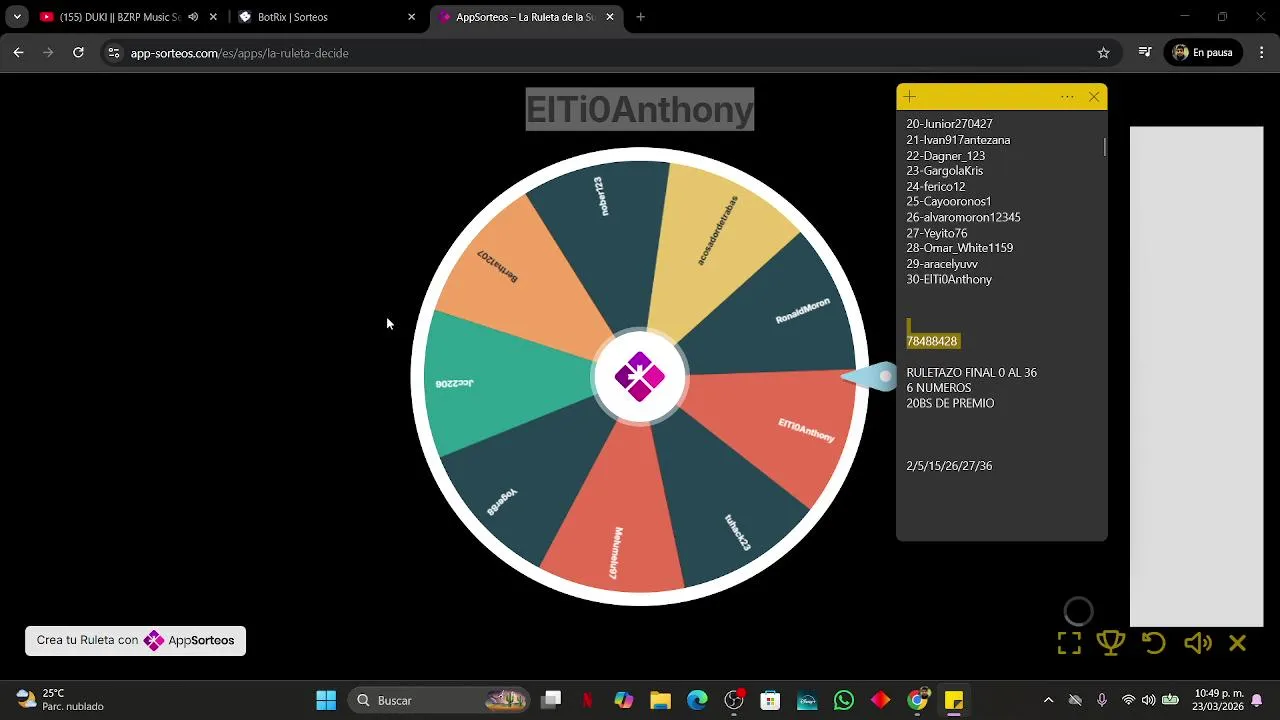Image resolution: width=1280 pixels, height=720 pixels.
Task: Click the sticky note scrollbar
Action: 1105,147
